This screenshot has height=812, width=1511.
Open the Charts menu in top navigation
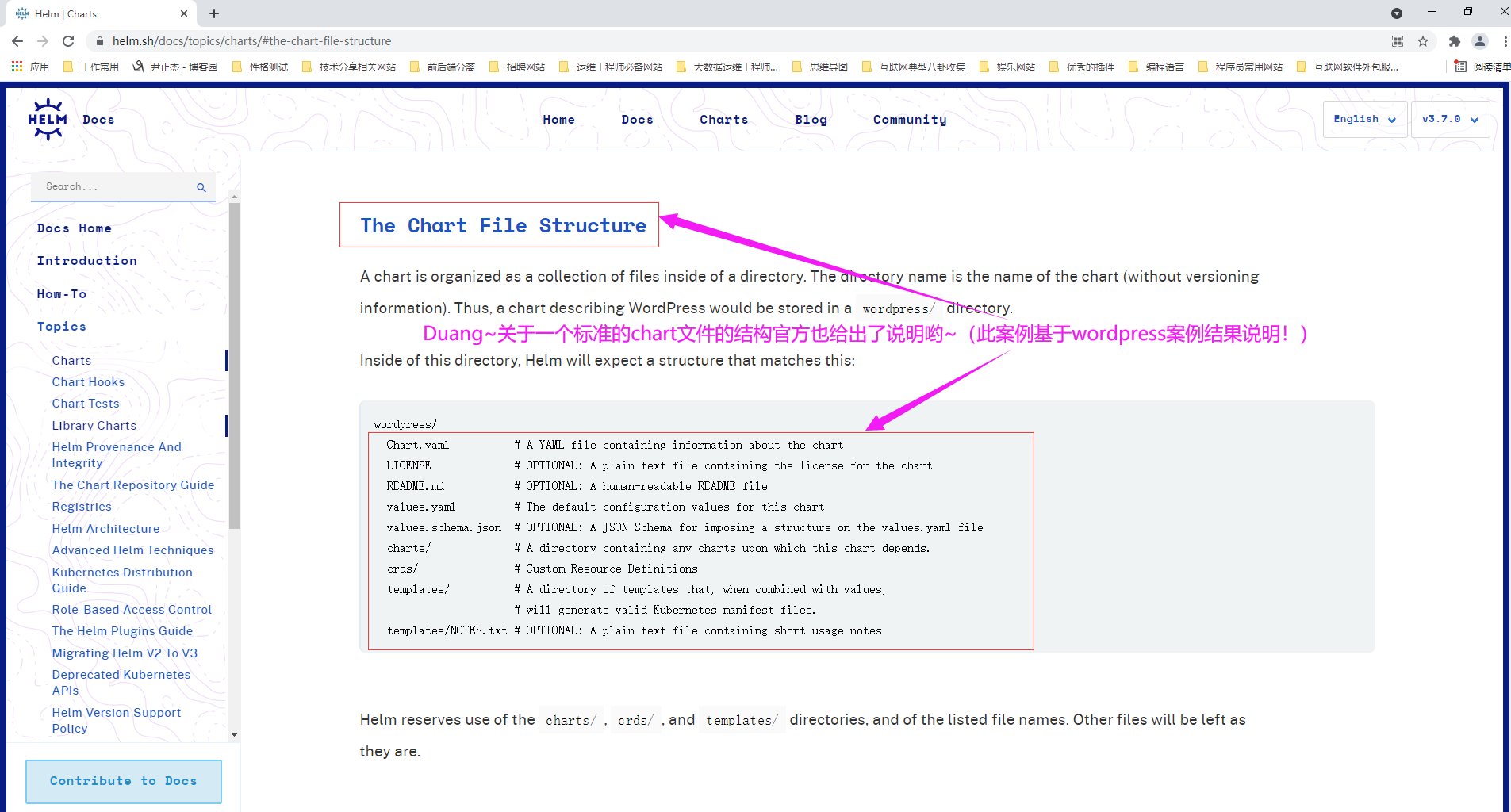click(x=723, y=120)
